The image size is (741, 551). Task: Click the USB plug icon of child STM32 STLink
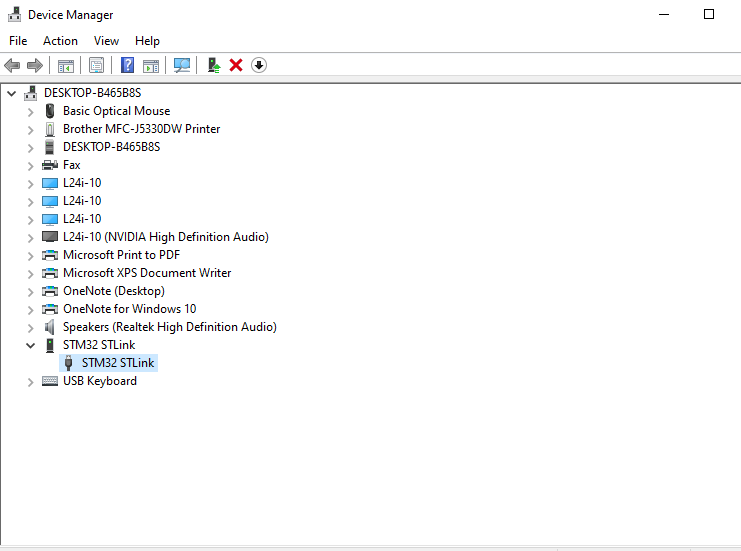pos(69,363)
